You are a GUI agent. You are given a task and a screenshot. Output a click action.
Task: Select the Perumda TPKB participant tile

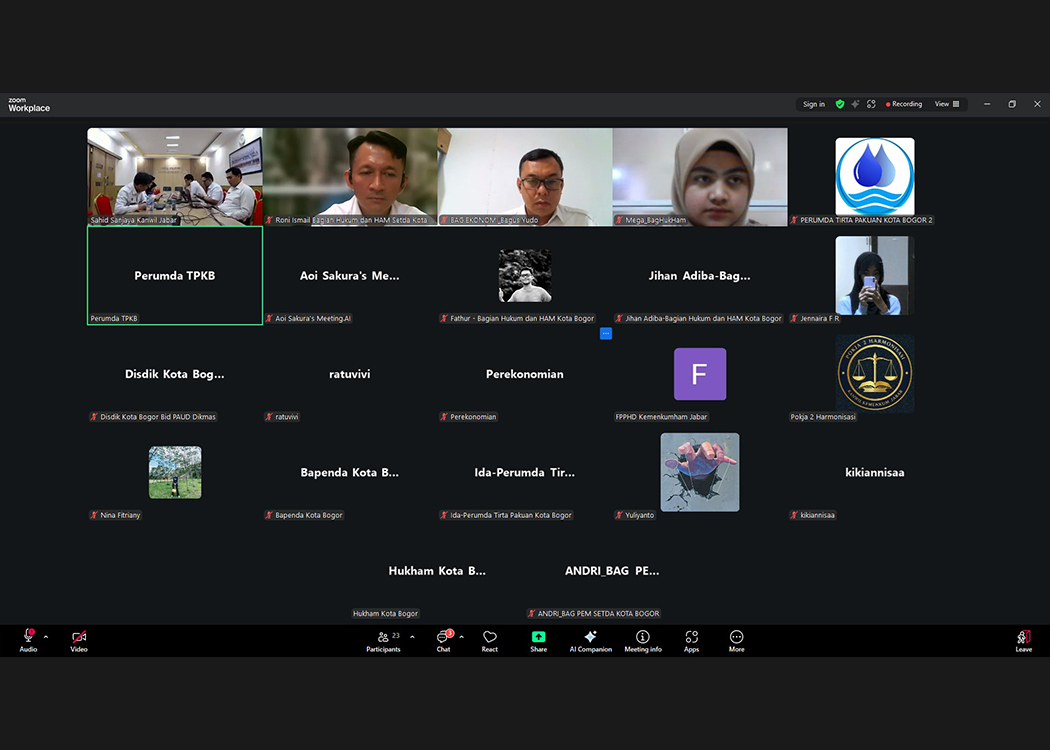tap(175, 275)
